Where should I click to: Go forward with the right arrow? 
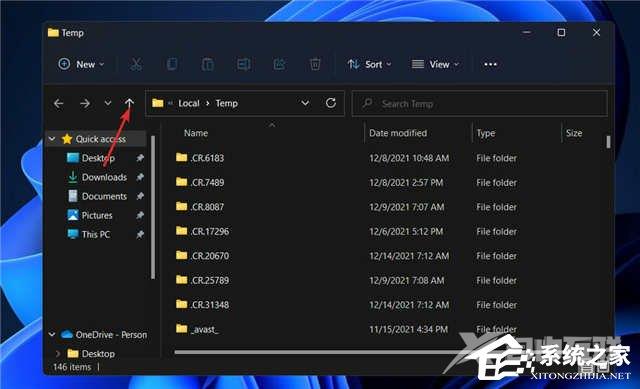84,104
